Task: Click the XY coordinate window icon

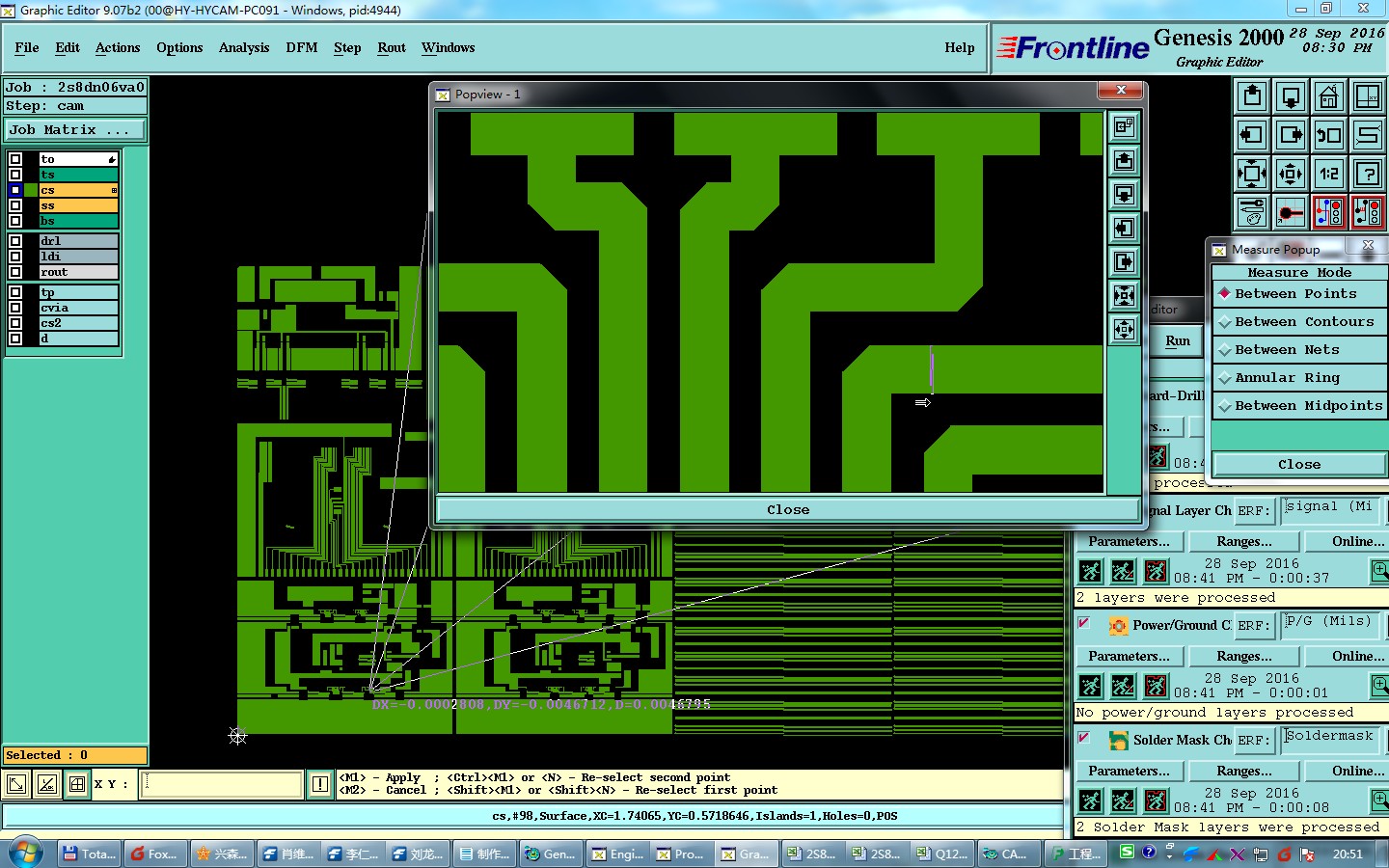Action: click(1368, 96)
